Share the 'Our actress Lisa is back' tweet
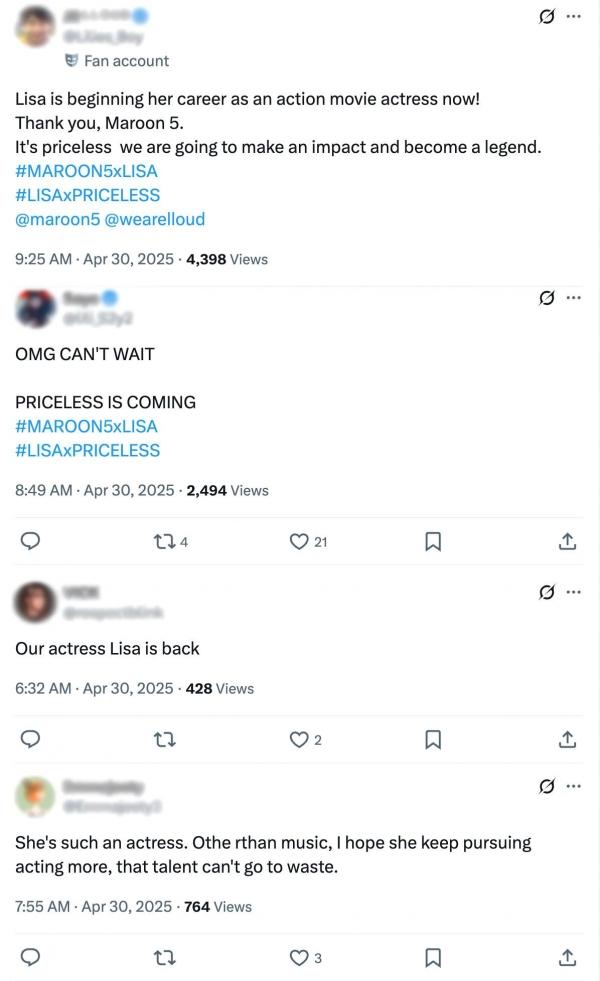The image size is (600, 981). (567, 738)
